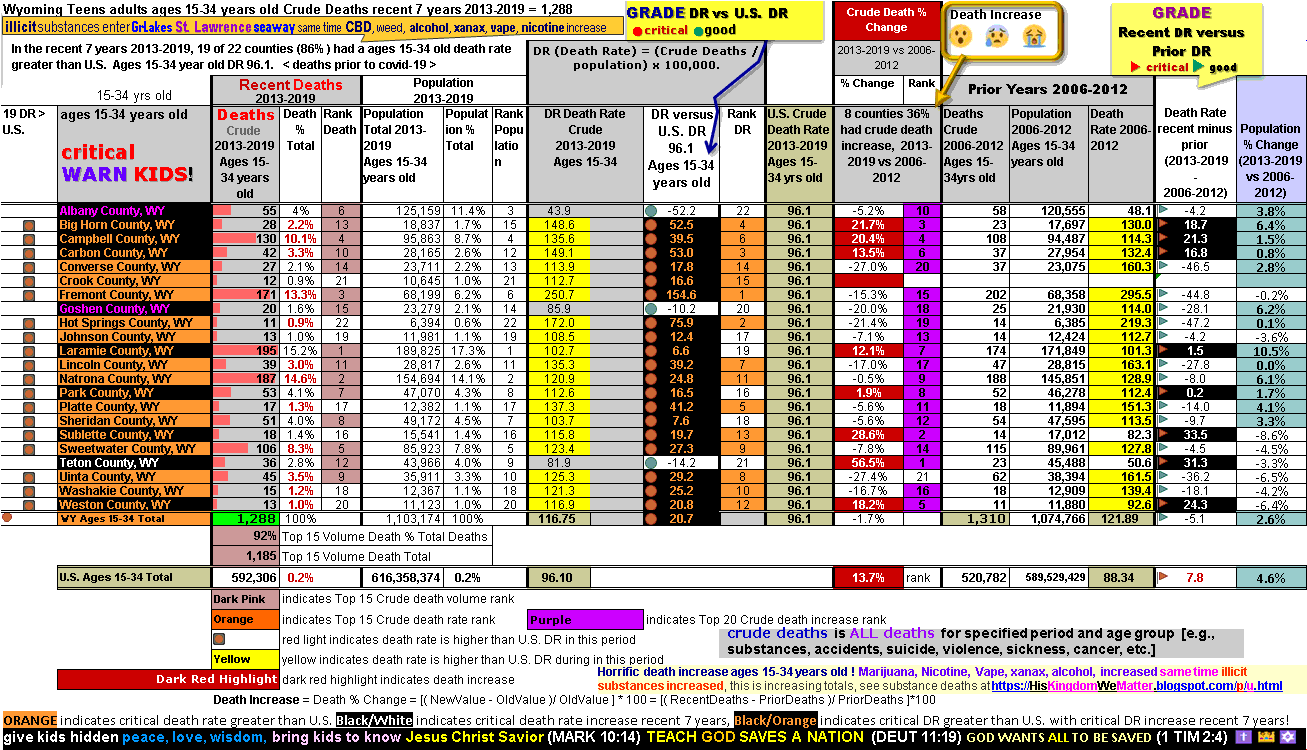Screen dimensions: 1307x750
Task: Click Laramie County's 195 deaths cell
Action: (245, 351)
